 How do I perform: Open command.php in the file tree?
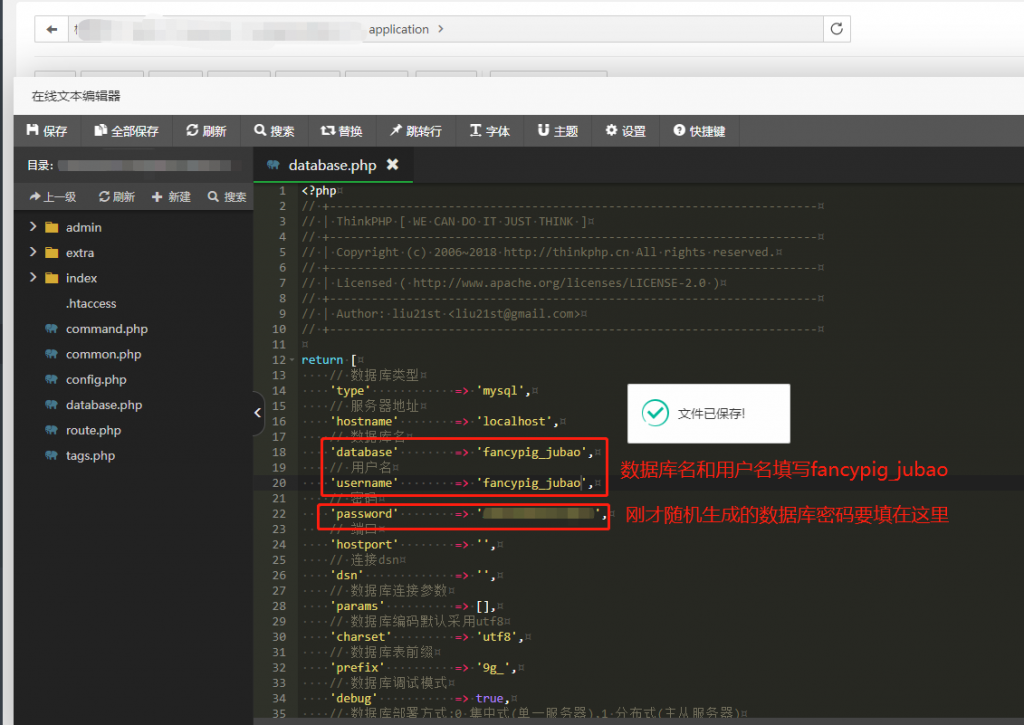click(x=106, y=329)
